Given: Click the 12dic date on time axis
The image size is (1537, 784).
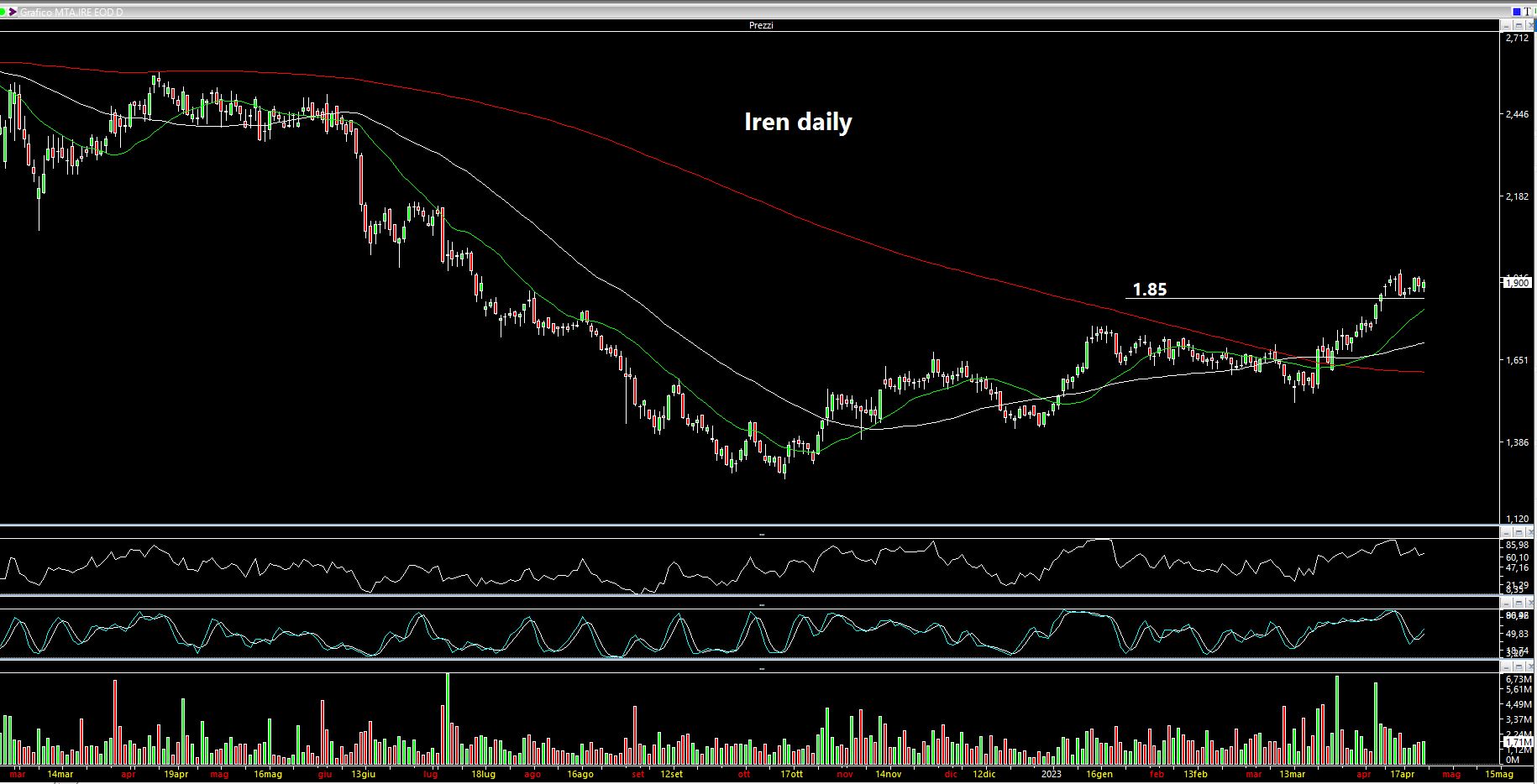Looking at the screenshot, I should point(984,774).
